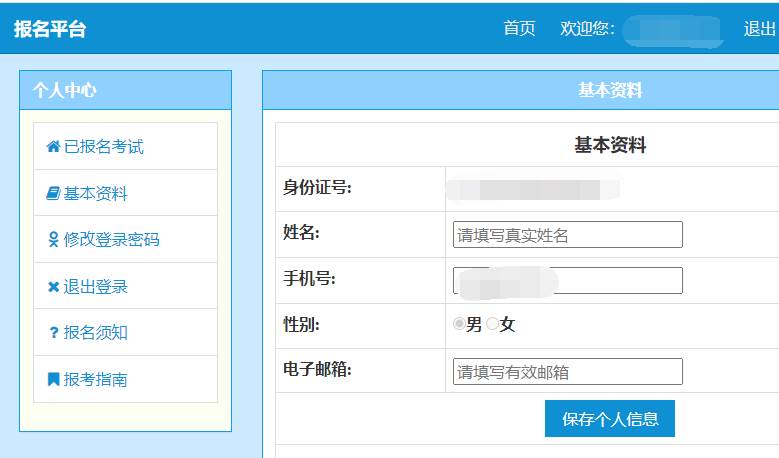Click the question mark icon beside 报名须知
Screen dimensions: 779x458
pyautogui.click(x=53, y=333)
